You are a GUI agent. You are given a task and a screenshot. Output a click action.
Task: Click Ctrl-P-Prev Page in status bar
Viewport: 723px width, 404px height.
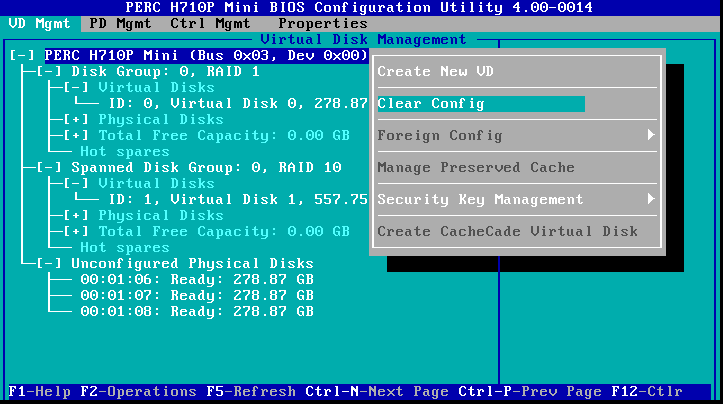[x=530, y=392]
